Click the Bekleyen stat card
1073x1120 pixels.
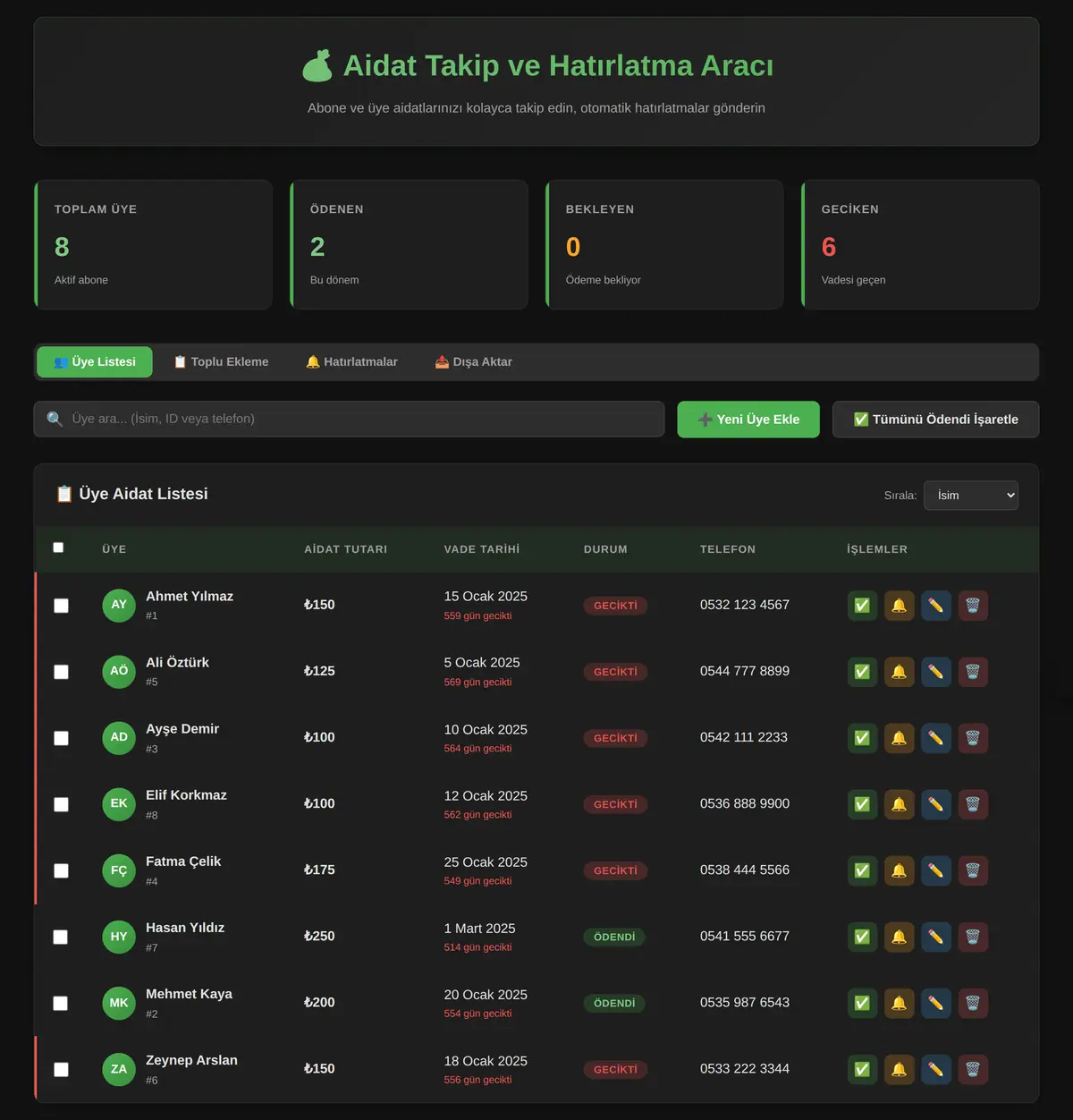(x=664, y=245)
